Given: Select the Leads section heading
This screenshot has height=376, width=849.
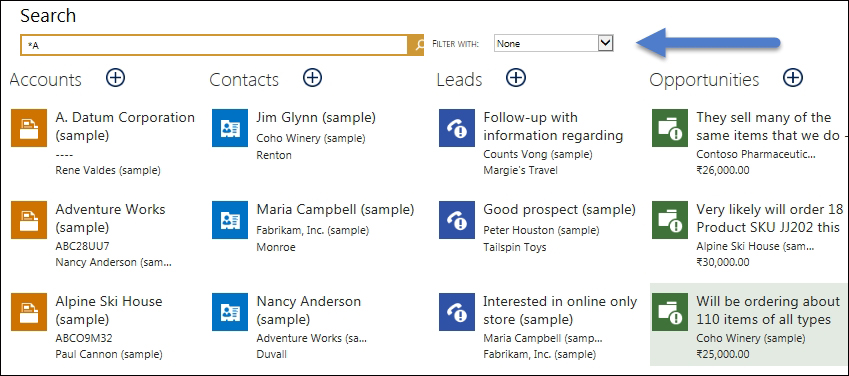Looking at the screenshot, I should click(x=459, y=80).
